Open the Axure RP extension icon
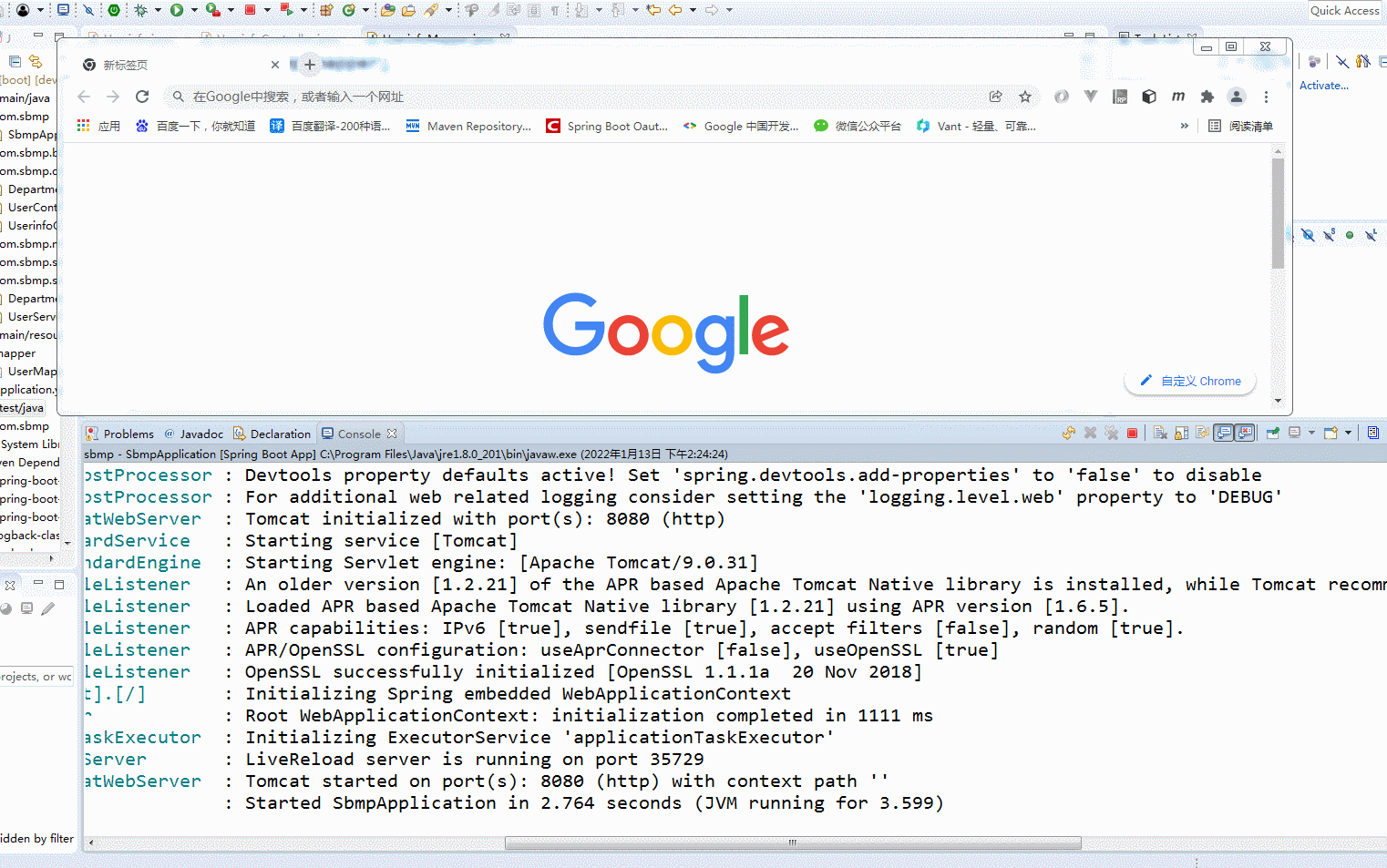 pyautogui.click(x=1120, y=97)
